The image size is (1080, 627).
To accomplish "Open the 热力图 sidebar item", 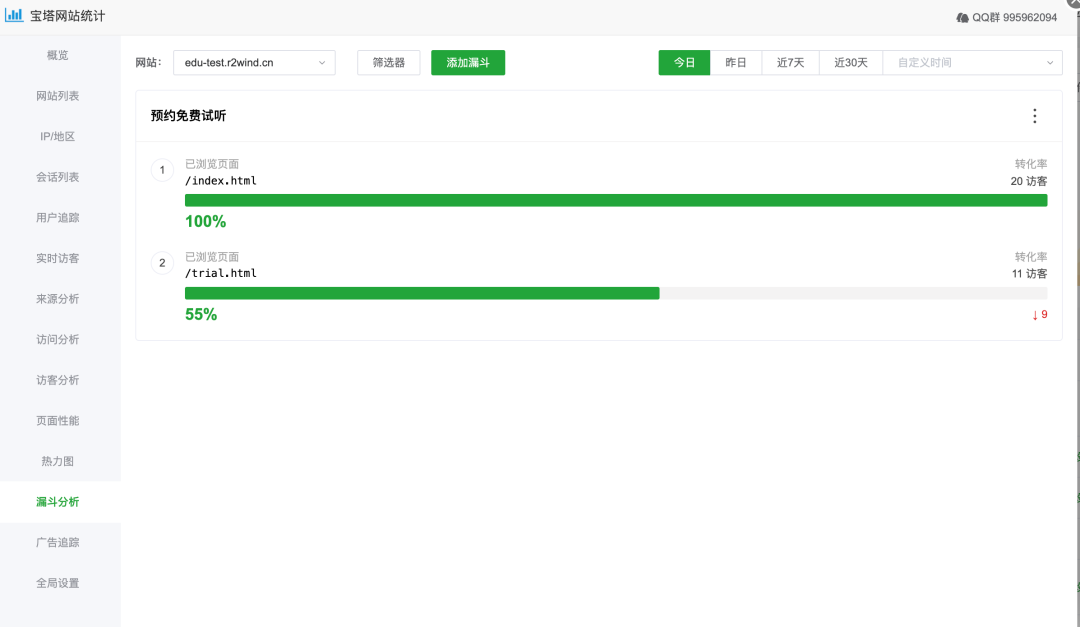I will pyautogui.click(x=58, y=462).
